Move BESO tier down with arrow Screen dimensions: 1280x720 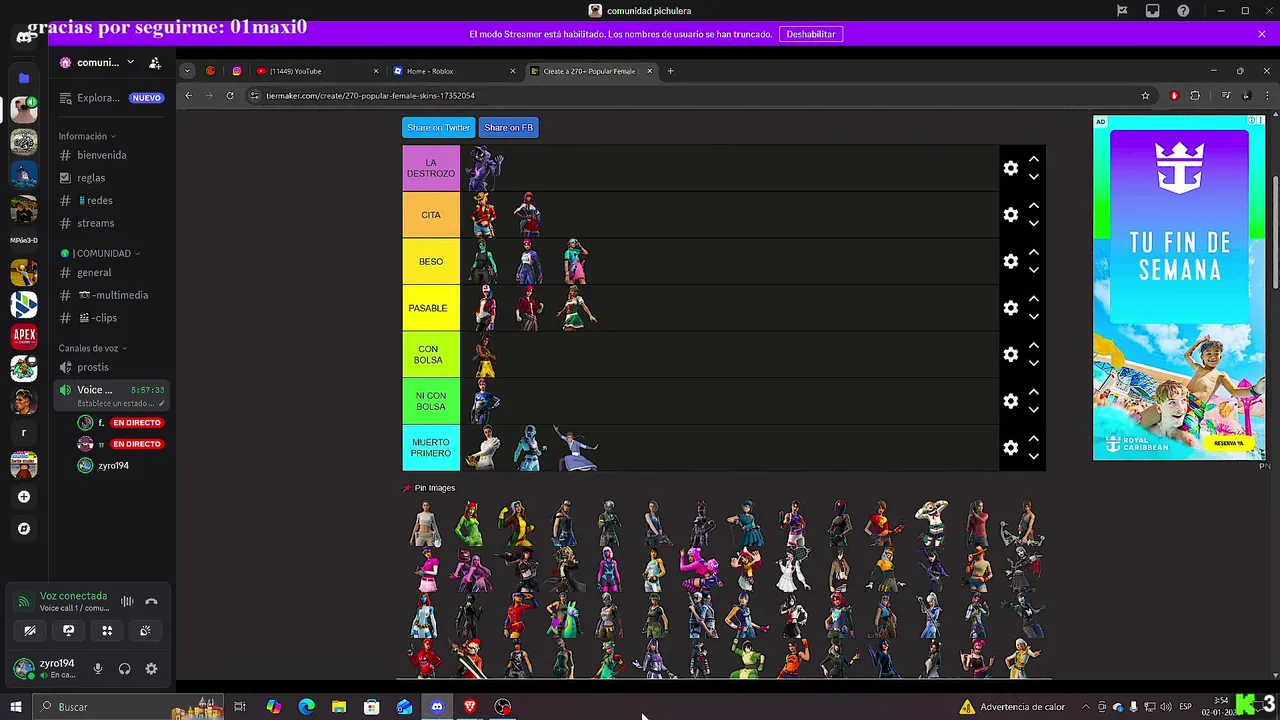click(x=1034, y=270)
